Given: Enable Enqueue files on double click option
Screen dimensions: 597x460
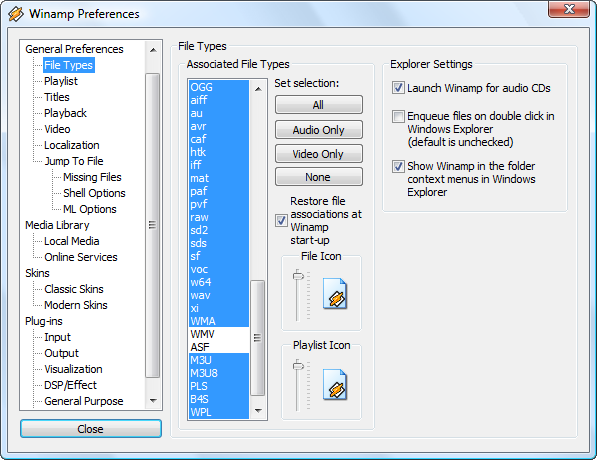Looking at the screenshot, I should point(398,116).
